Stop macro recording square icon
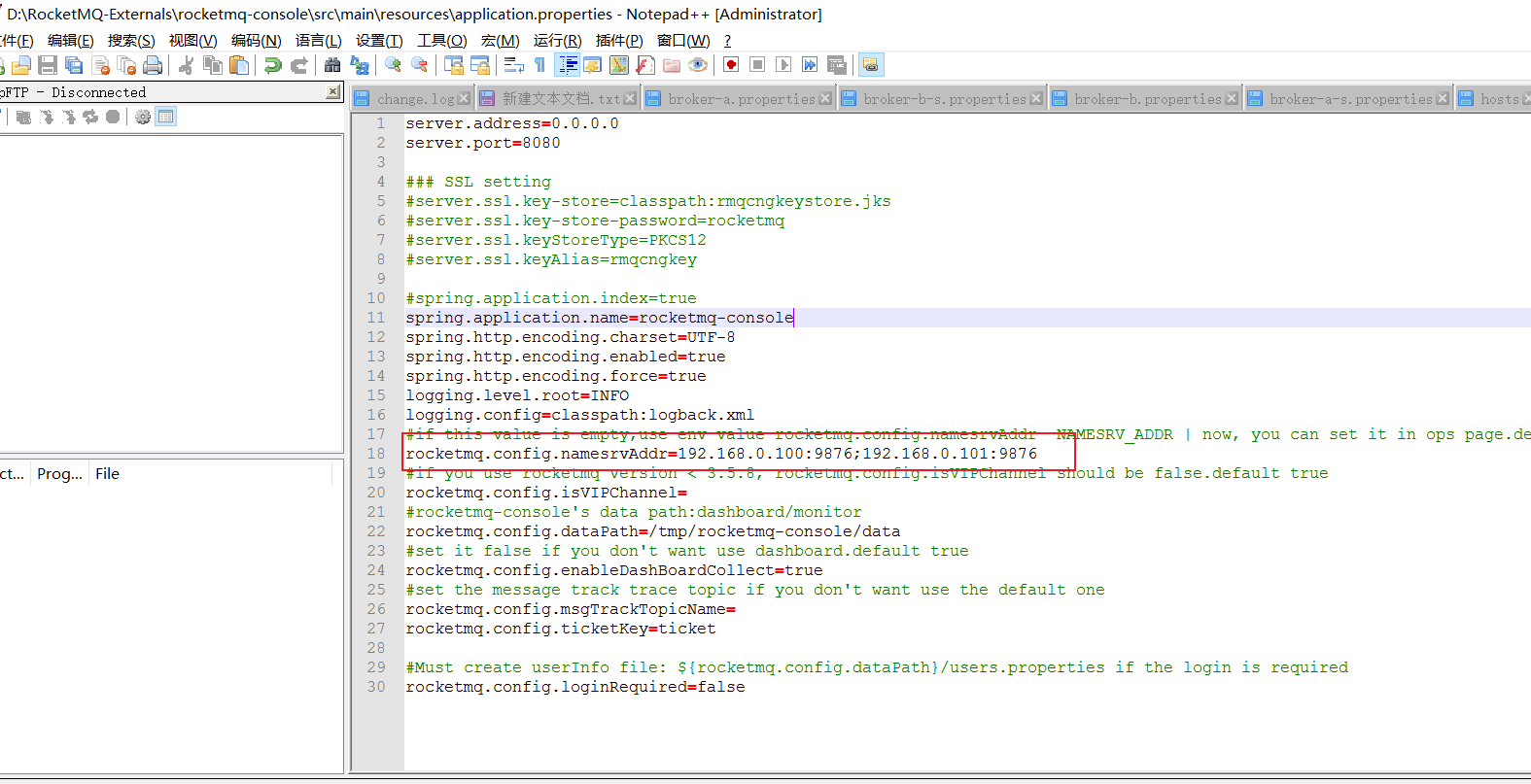The image size is (1531, 784). 757,65
